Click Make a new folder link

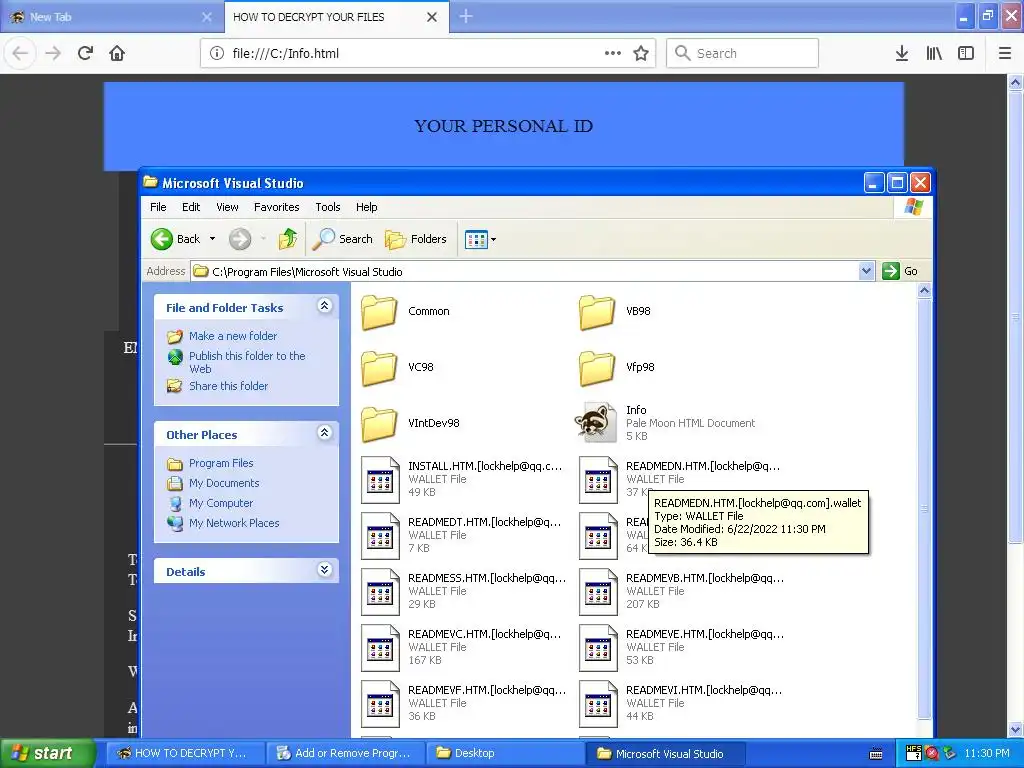[x=232, y=336]
